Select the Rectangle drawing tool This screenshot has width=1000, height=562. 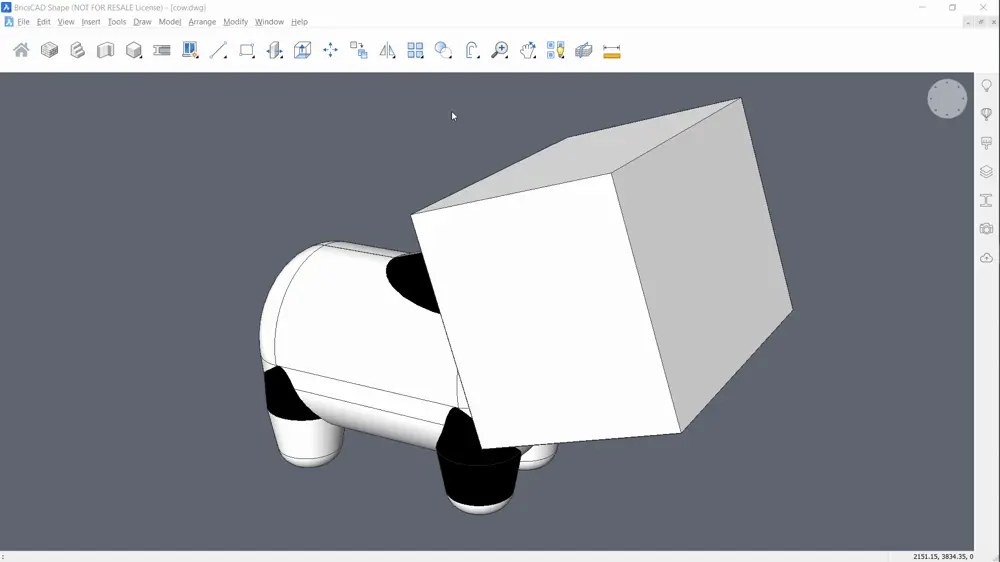(247, 50)
